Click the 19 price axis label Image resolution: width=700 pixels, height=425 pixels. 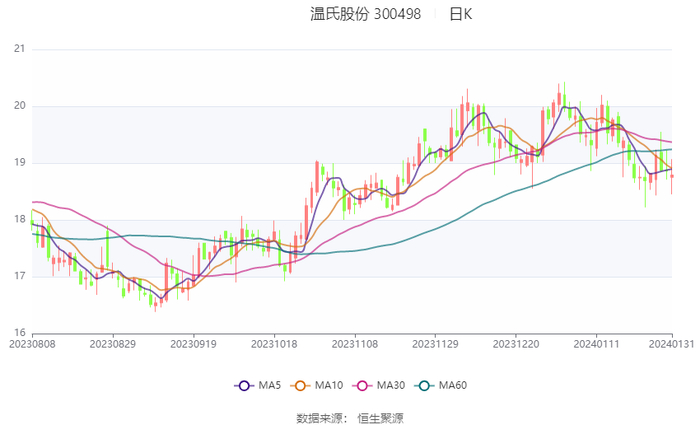[x=20, y=162]
